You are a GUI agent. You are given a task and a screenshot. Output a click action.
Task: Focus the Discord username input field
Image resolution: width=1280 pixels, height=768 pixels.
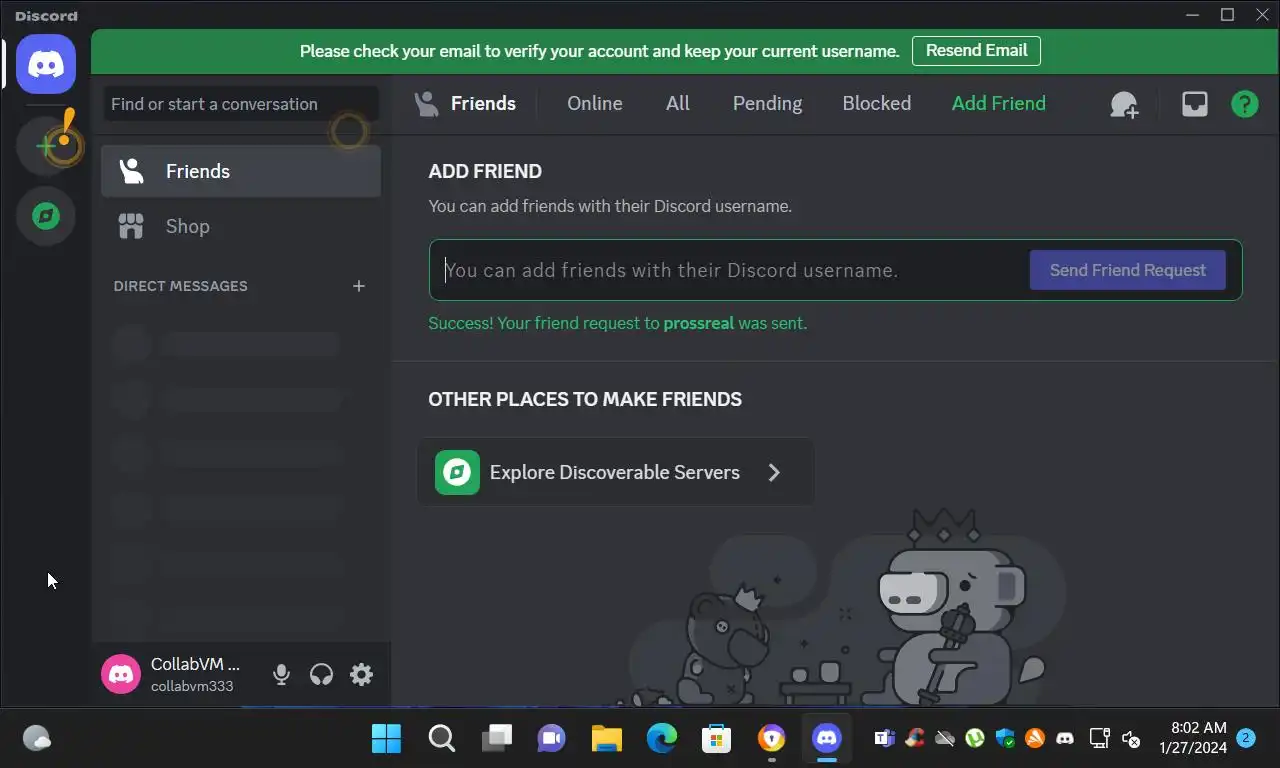coord(730,270)
